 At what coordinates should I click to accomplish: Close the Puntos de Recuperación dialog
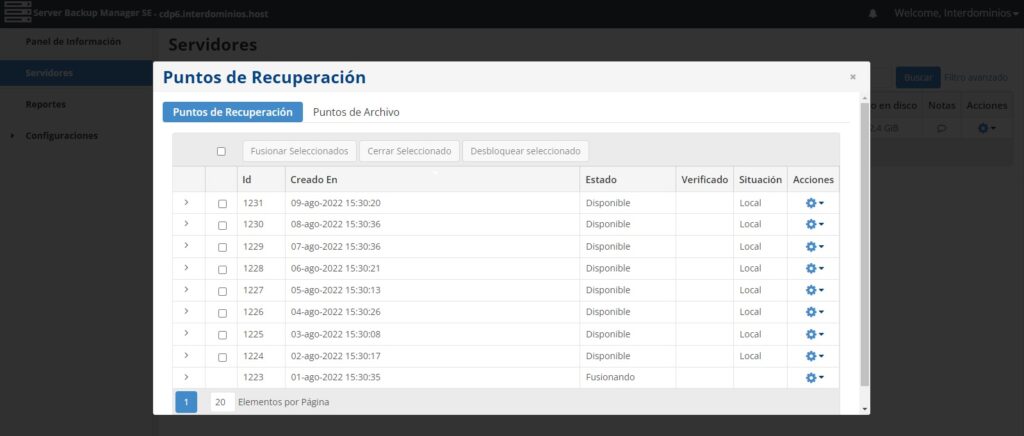(852, 77)
